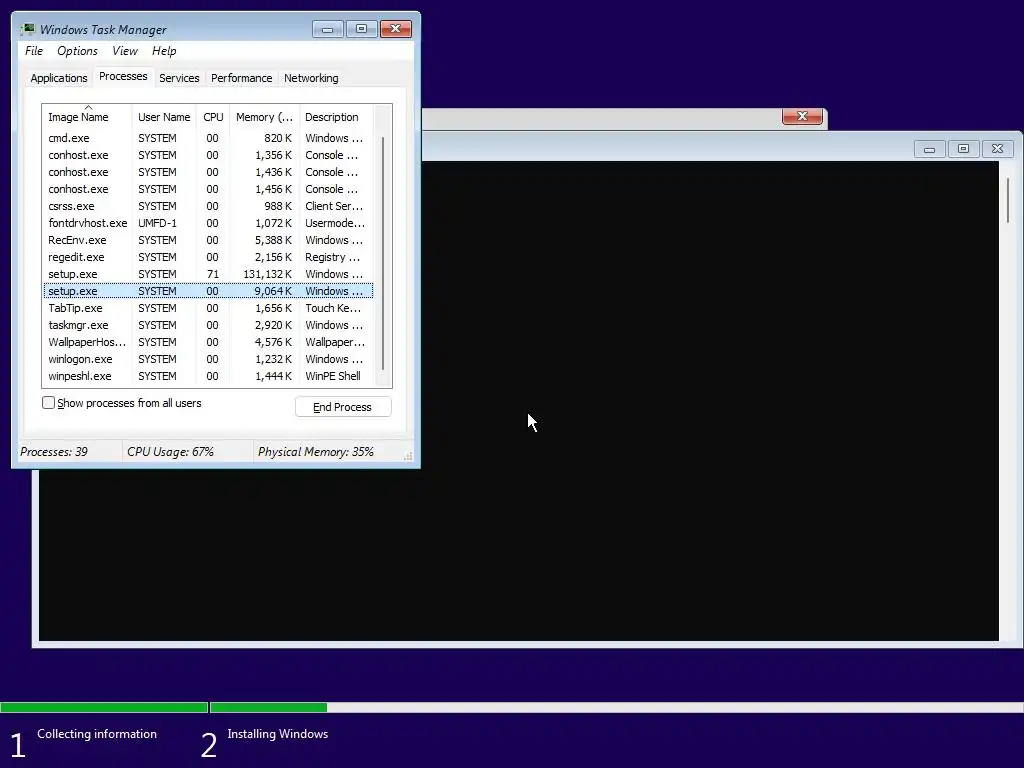Click the Client Ser... description cell
This screenshot has height=768, width=1024.
click(x=334, y=206)
